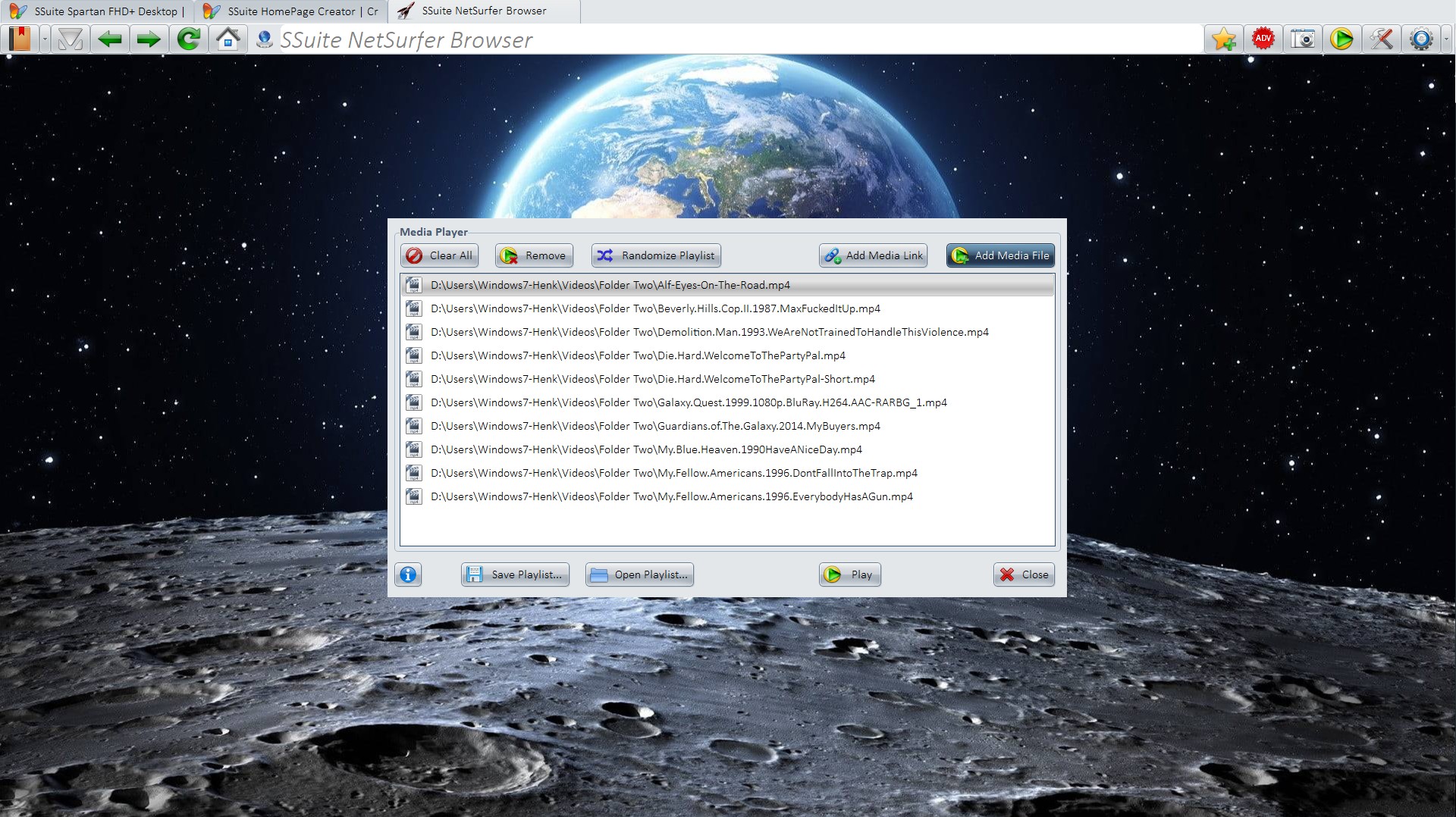Image resolution: width=1456 pixels, height=817 pixels.
Task: Reload the page with the refresh icon
Action: tap(188, 39)
